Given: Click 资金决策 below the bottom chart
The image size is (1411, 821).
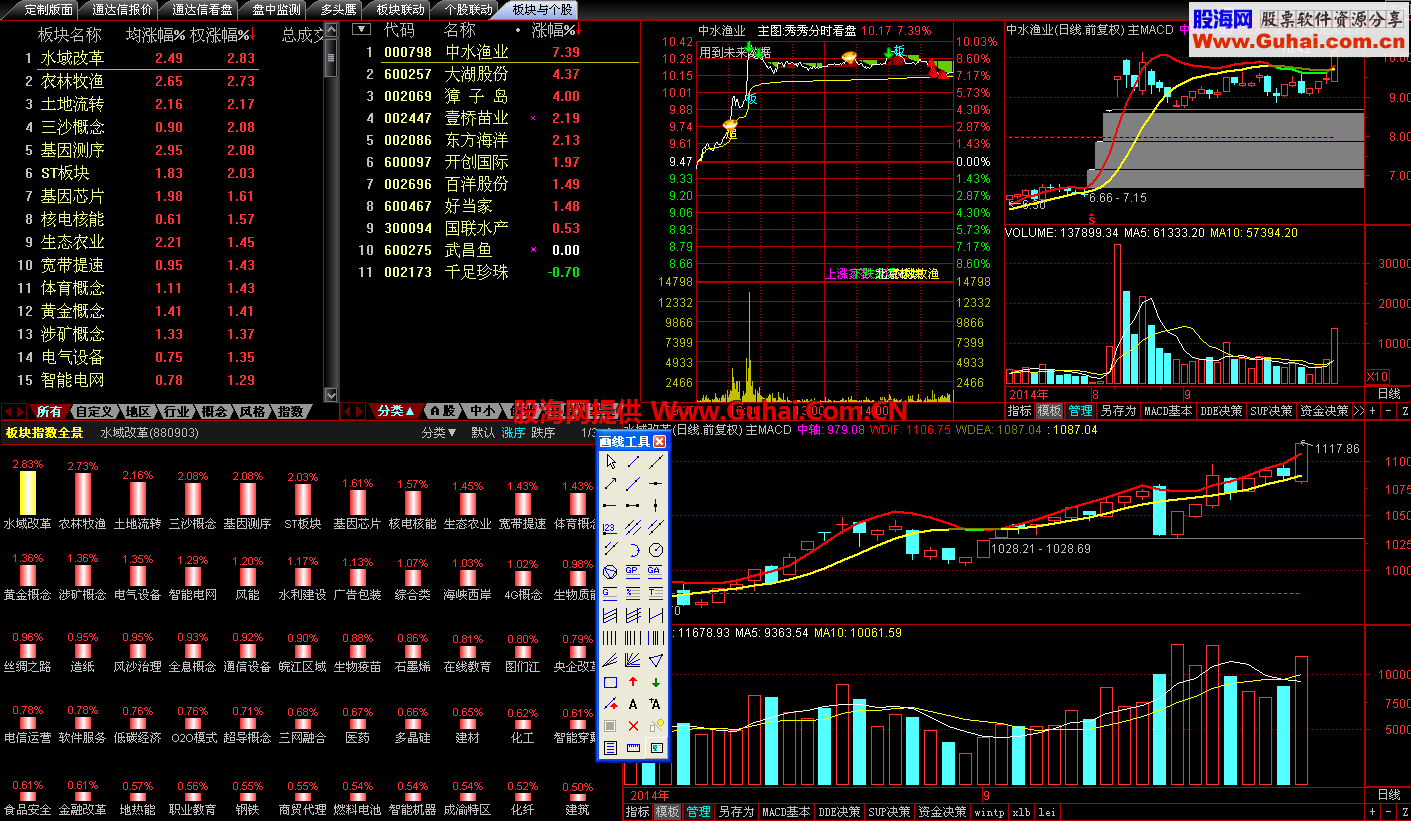Looking at the screenshot, I should click(942, 811).
